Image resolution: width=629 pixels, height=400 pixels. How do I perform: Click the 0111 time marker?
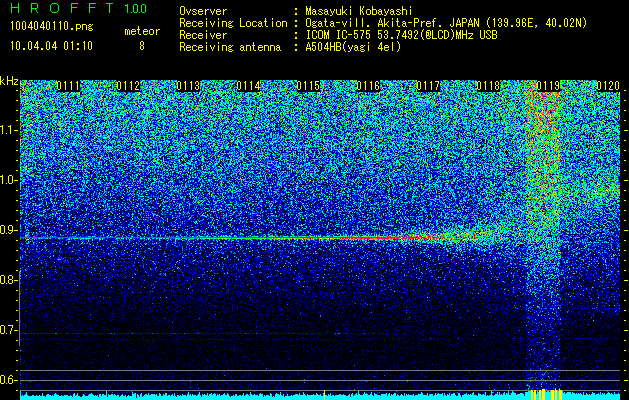click(68, 86)
